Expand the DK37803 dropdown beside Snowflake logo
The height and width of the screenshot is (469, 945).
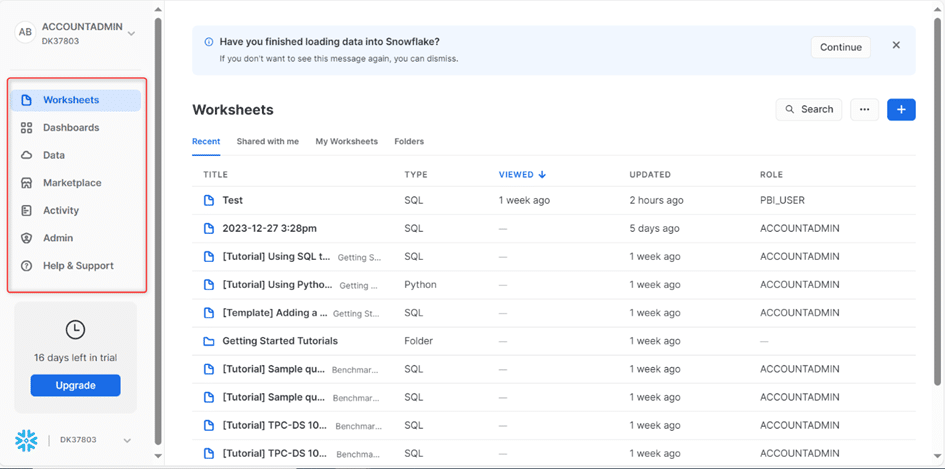point(127,441)
